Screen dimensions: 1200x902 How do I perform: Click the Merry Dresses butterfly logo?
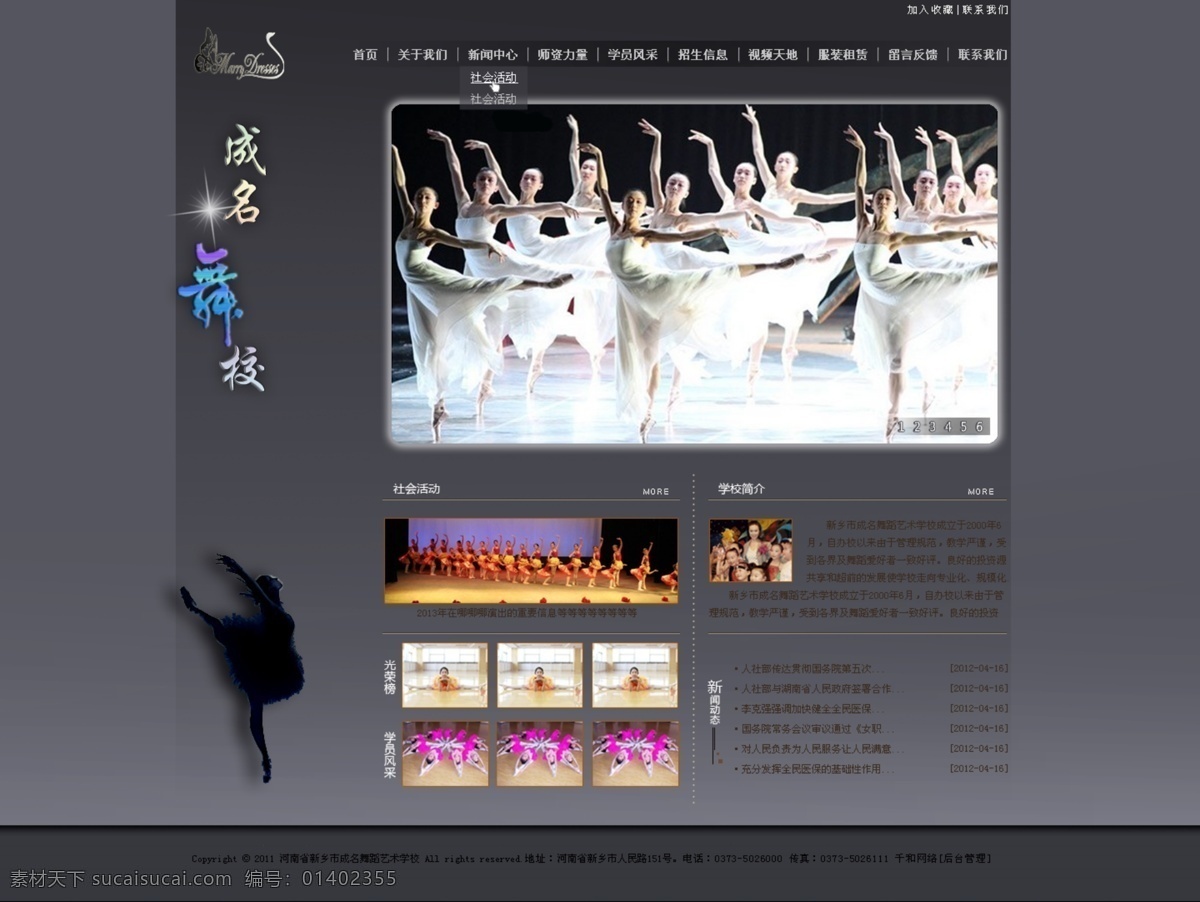point(239,54)
